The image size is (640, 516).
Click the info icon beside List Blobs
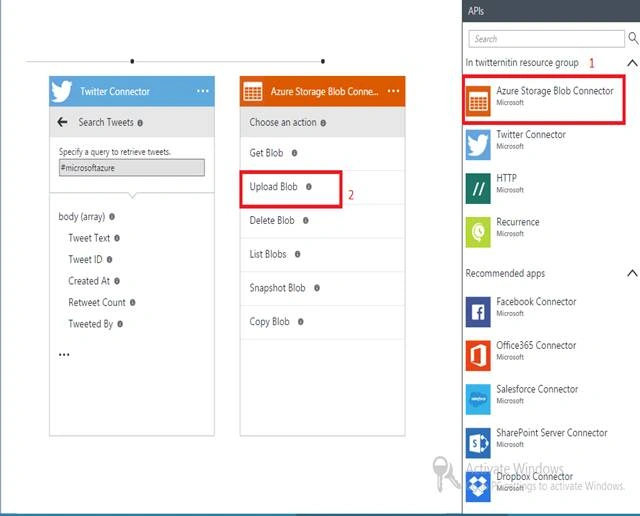(x=297, y=254)
